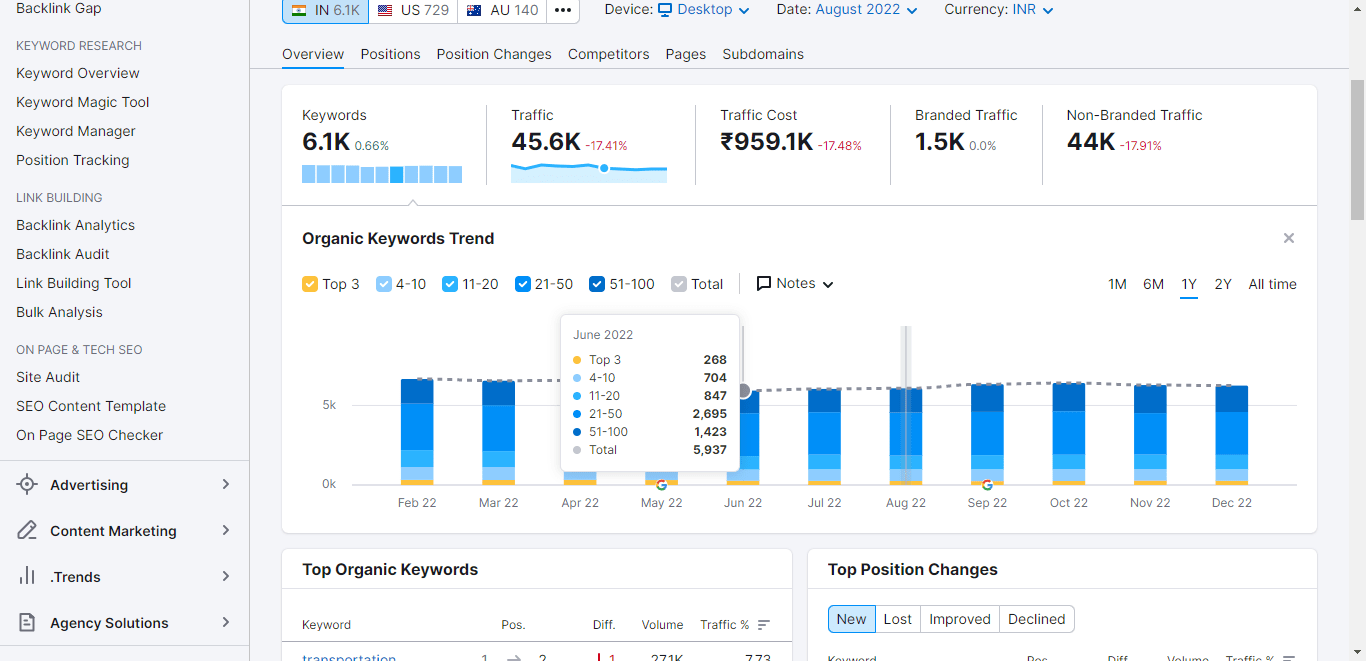The height and width of the screenshot is (661, 1366).
Task: Select the 1M time range
Action: 1117,284
